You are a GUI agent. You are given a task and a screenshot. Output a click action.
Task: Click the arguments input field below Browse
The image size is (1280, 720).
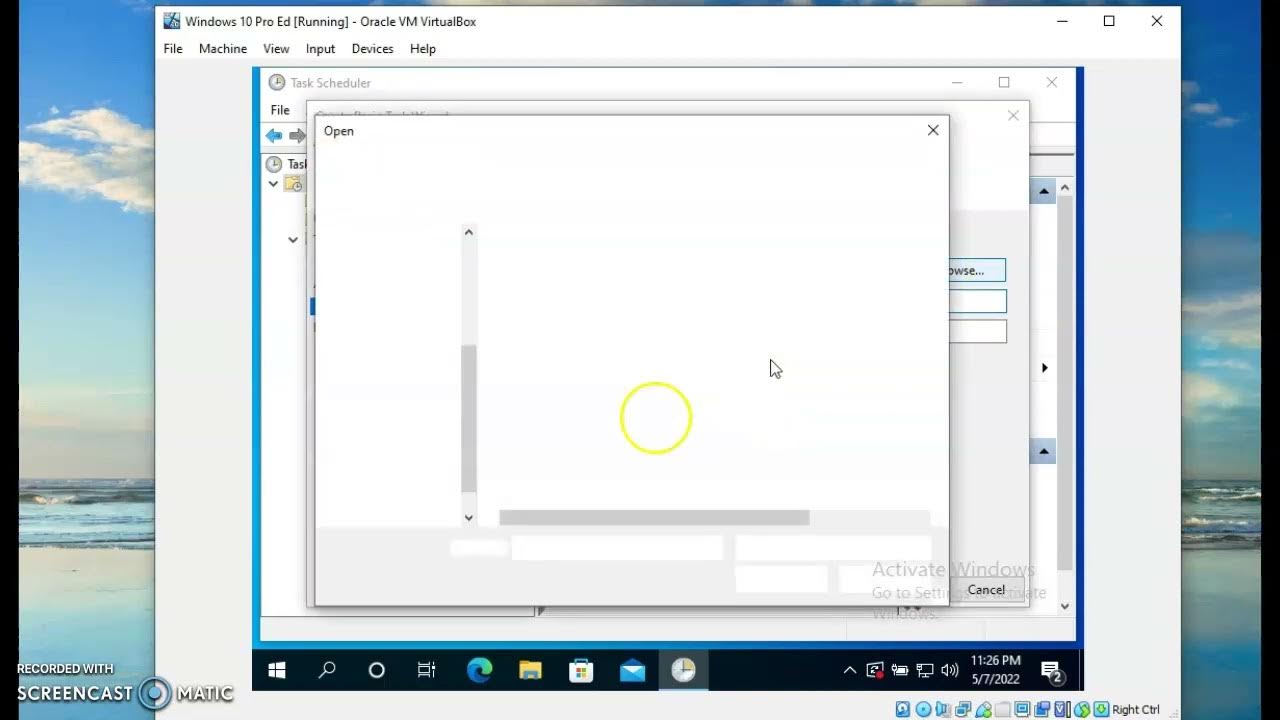tap(977, 301)
